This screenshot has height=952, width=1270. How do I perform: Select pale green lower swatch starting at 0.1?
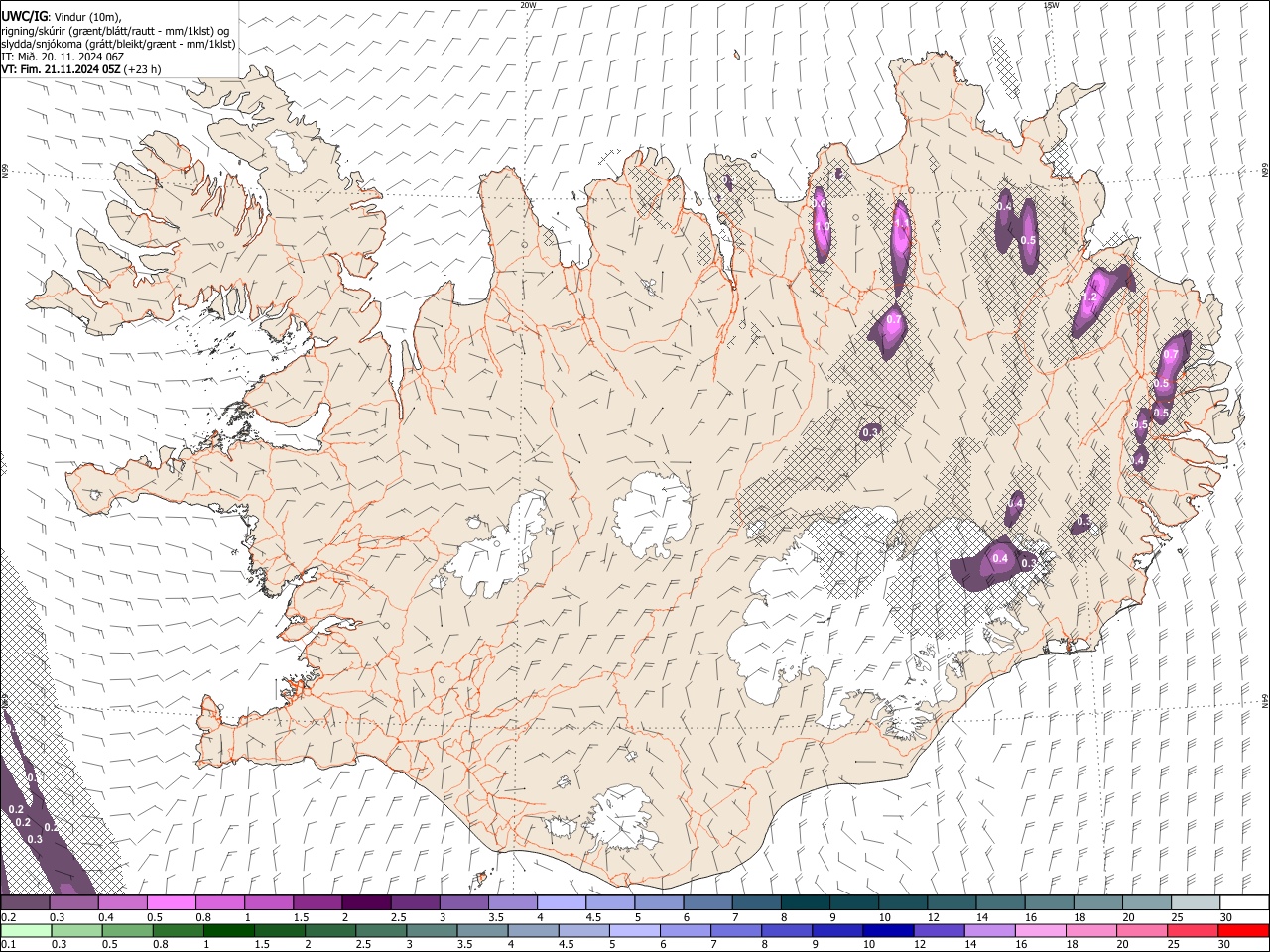point(26,930)
